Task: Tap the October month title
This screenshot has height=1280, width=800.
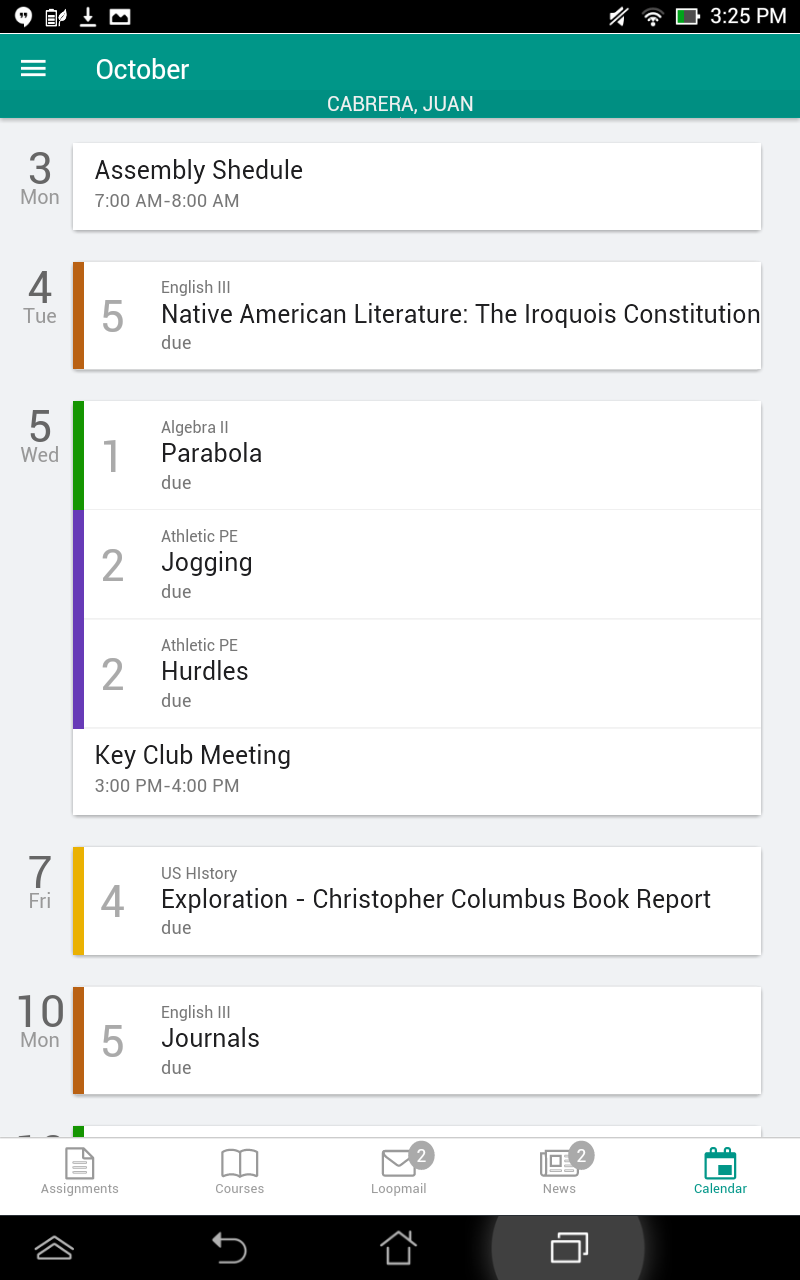Action: [x=142, y=69]
